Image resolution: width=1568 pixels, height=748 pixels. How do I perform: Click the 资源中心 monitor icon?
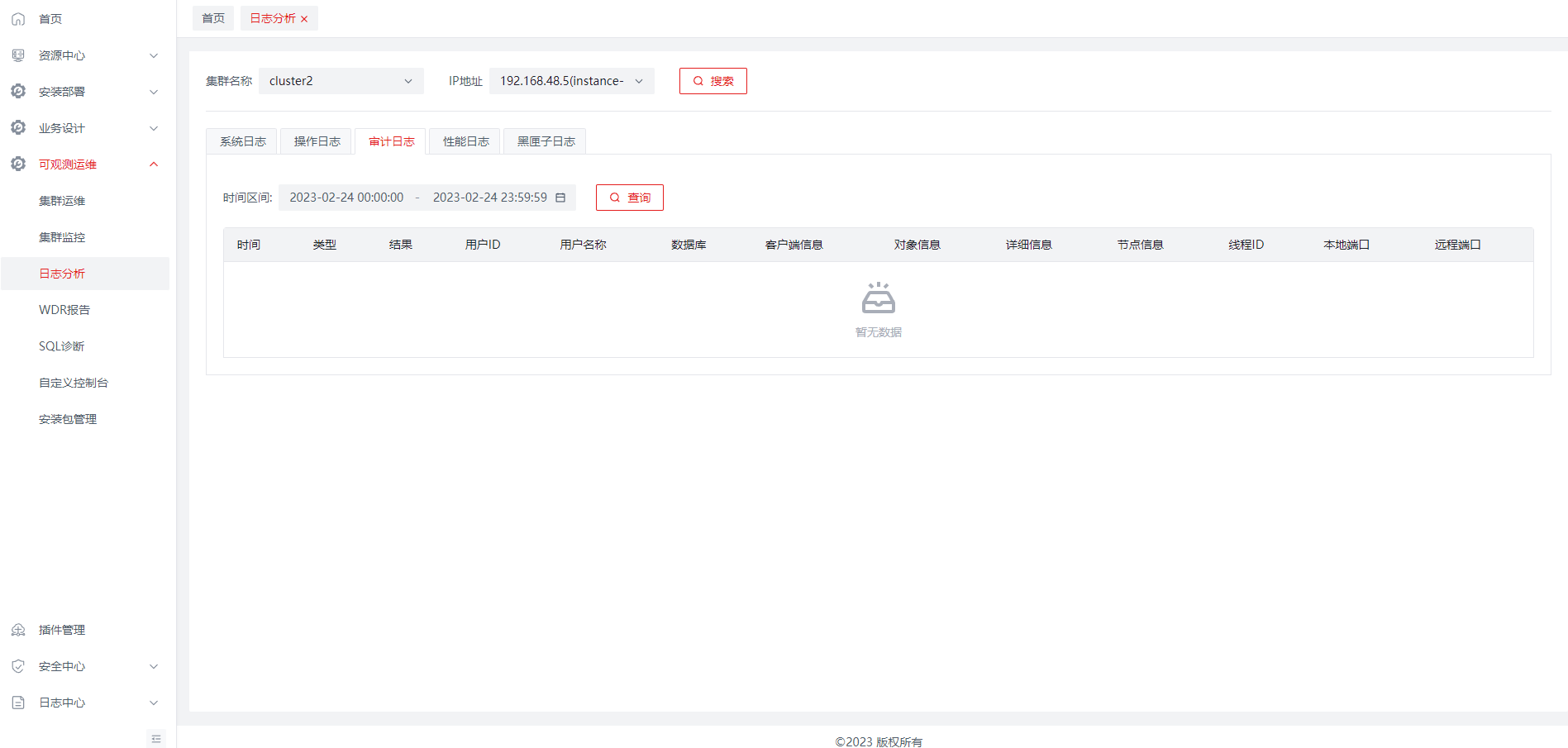(18, 55)
